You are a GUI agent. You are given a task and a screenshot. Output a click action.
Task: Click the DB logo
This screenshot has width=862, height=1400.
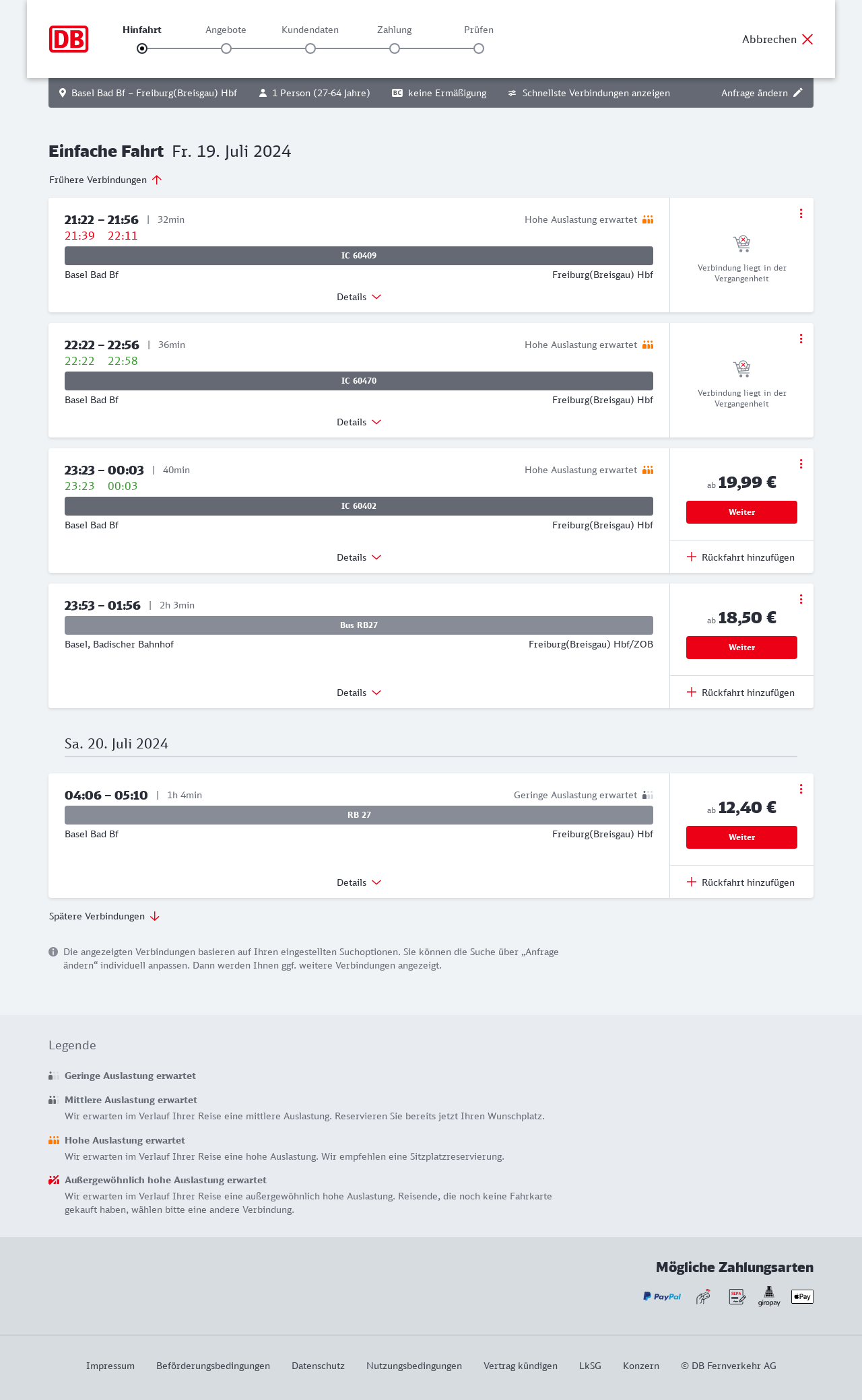point(69,39)
